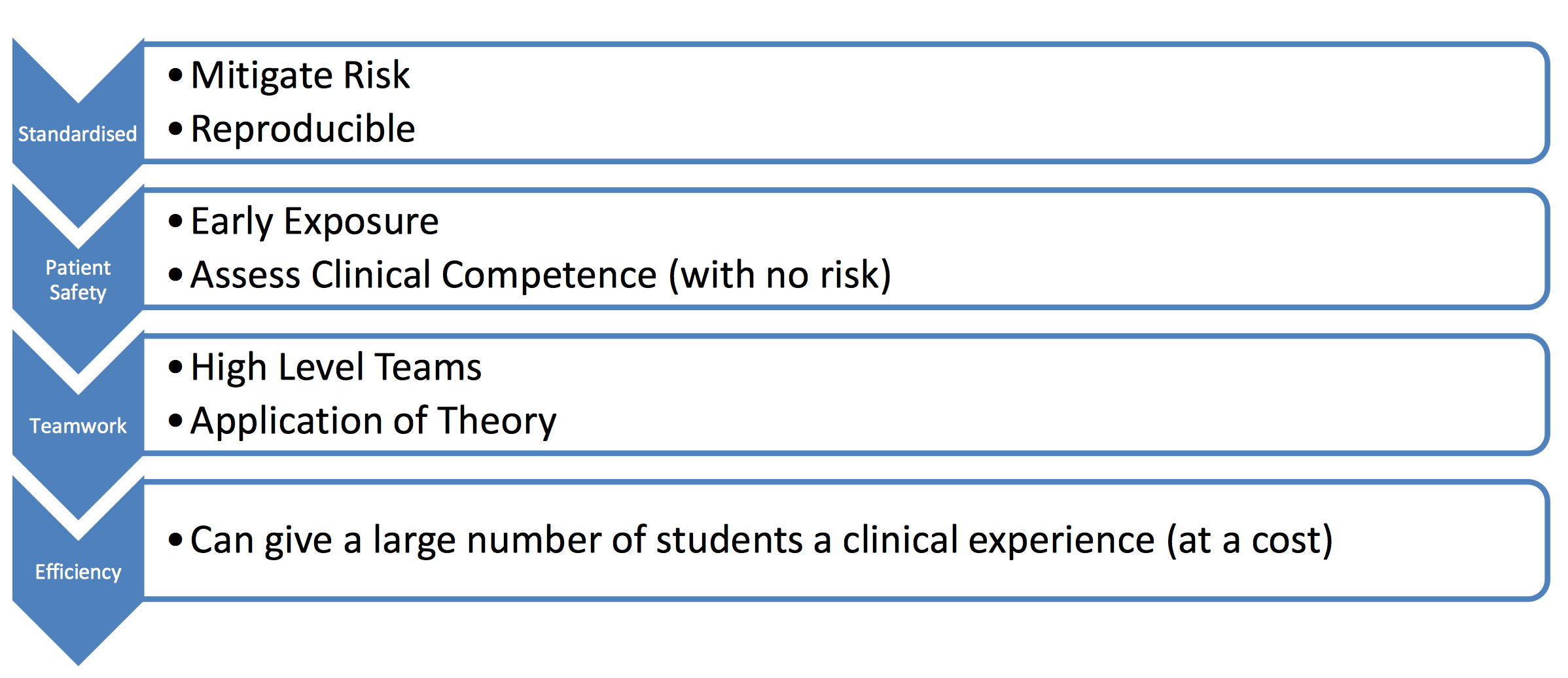
Task: Click the High Level Teams text
Action: 336,367
